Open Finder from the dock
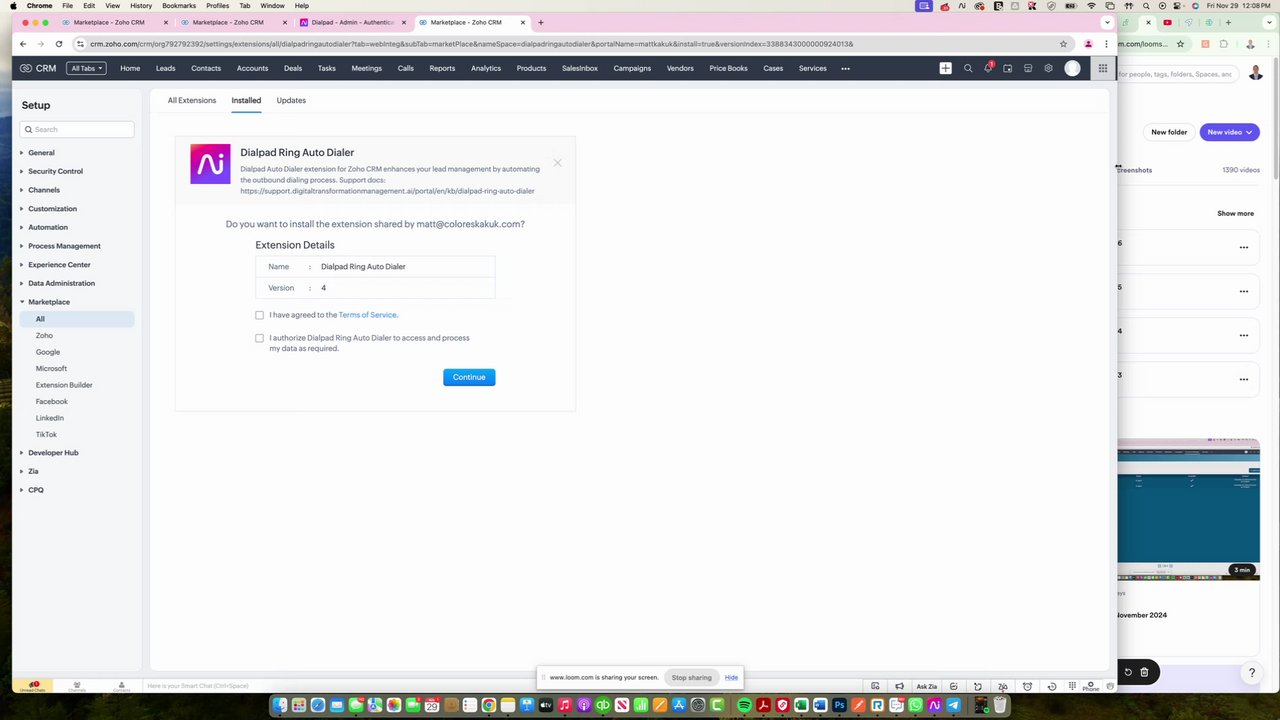Viewport: 1280px width, 720px height. click(280, 705)
